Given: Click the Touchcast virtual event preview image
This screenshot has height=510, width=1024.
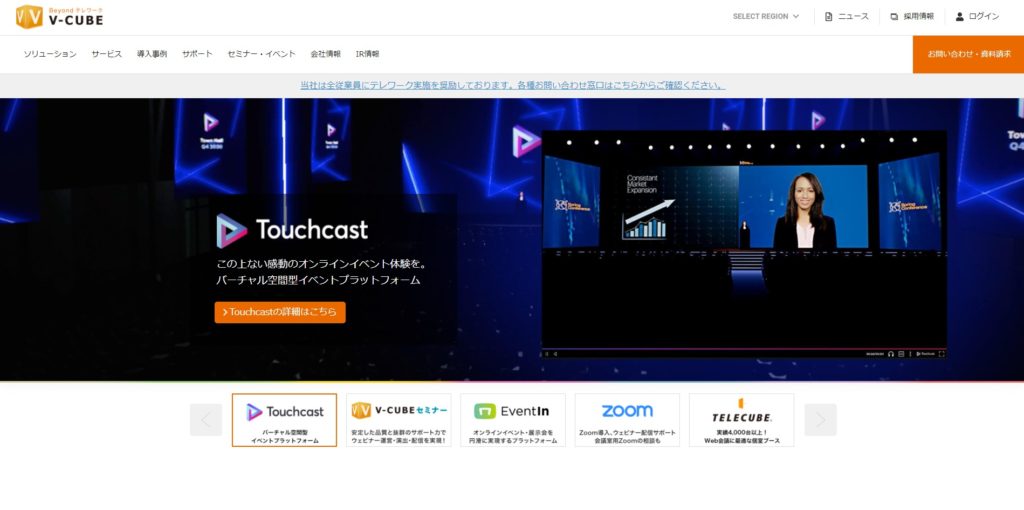Looking at the screenshot, I should 744,244.
